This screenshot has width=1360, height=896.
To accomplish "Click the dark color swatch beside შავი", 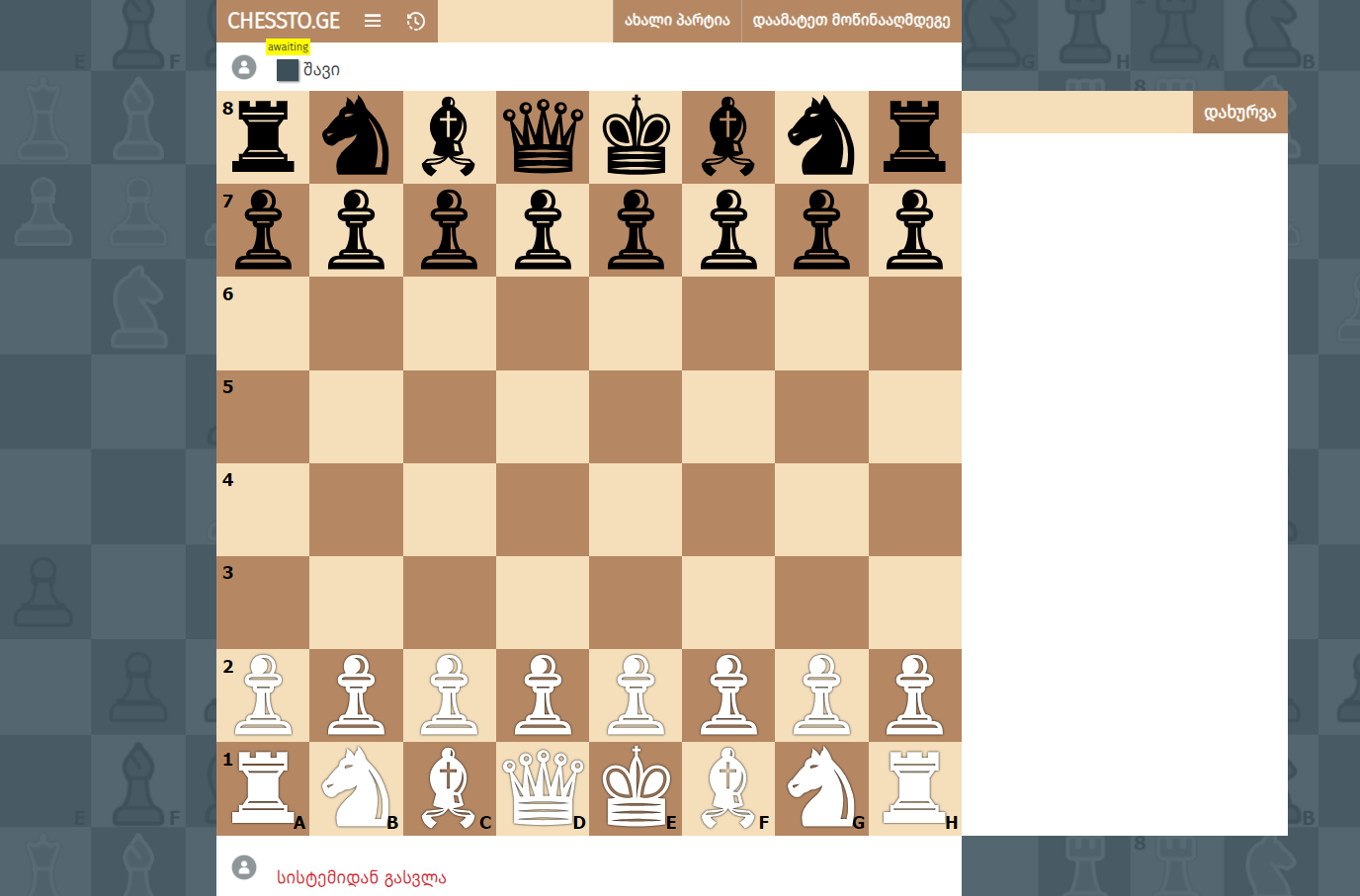I will (288, 70).
